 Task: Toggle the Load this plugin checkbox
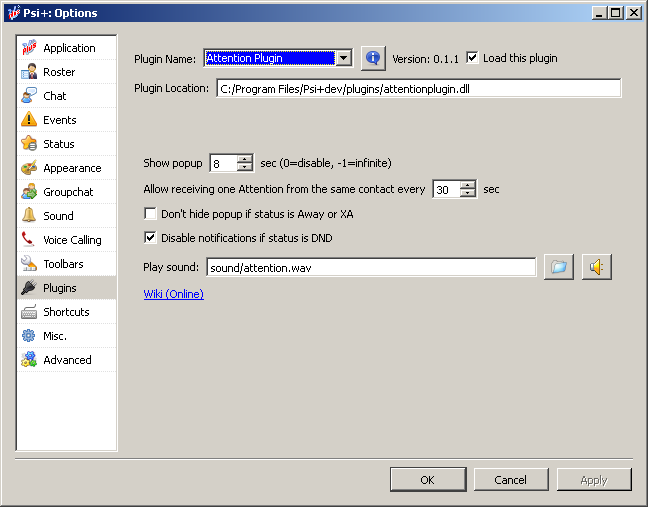click(x=473, y=58)
